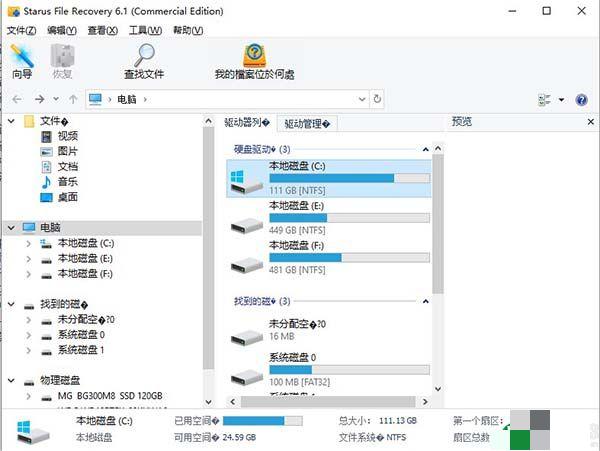The image size is (600, 451).
Task: Select 图片 pictures folder in tree
Action: 67,151
